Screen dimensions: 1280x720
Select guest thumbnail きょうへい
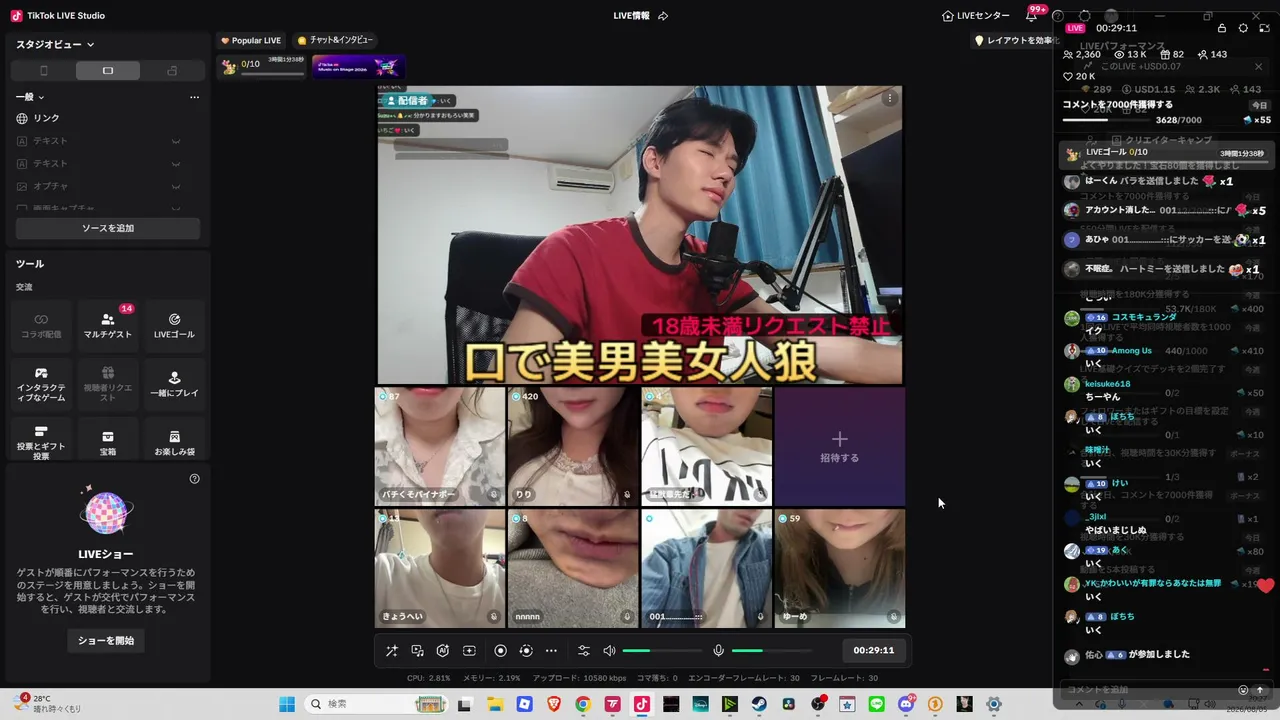[440, 568]
